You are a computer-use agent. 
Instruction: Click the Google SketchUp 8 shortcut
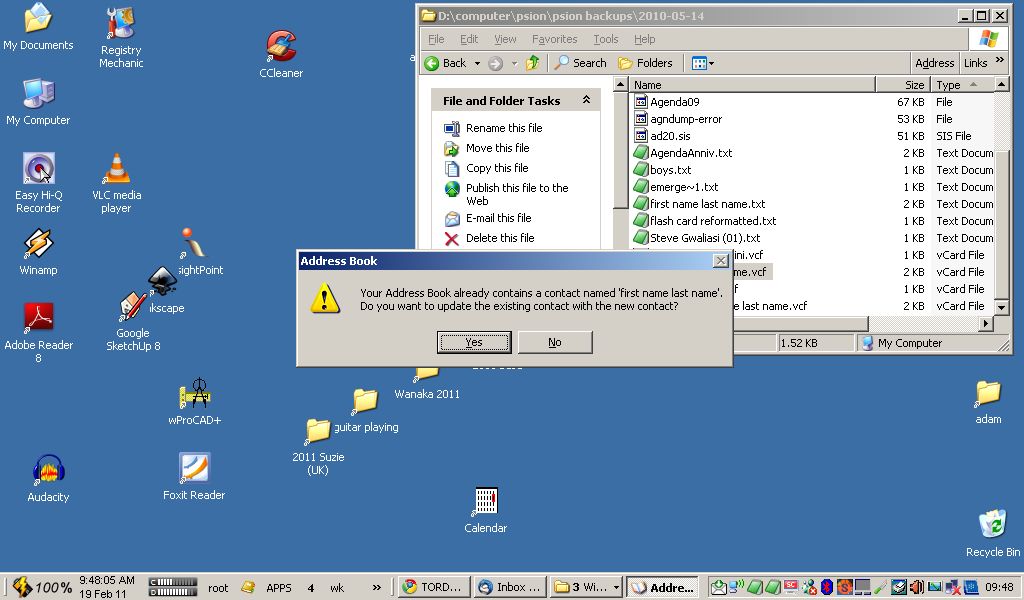coord(133,308)
